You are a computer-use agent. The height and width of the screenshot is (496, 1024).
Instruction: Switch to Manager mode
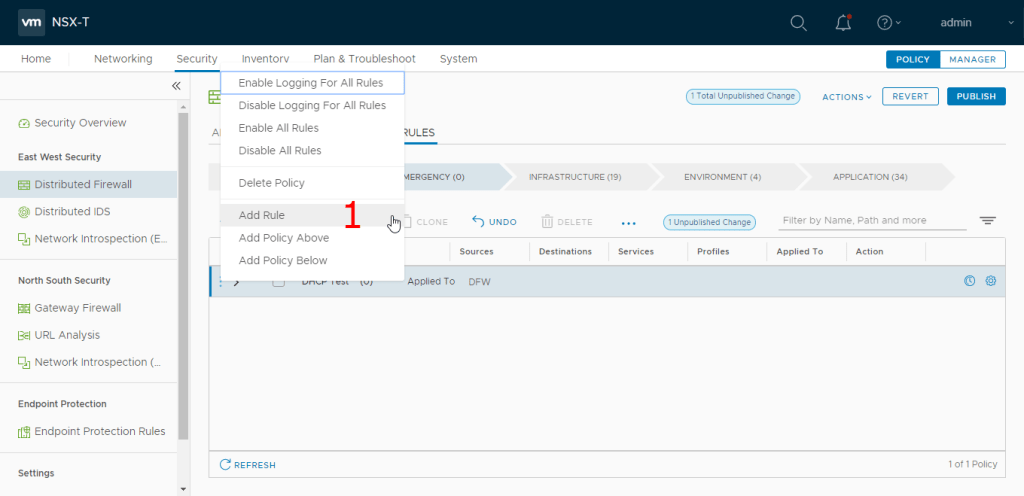[x=972, y=59]
